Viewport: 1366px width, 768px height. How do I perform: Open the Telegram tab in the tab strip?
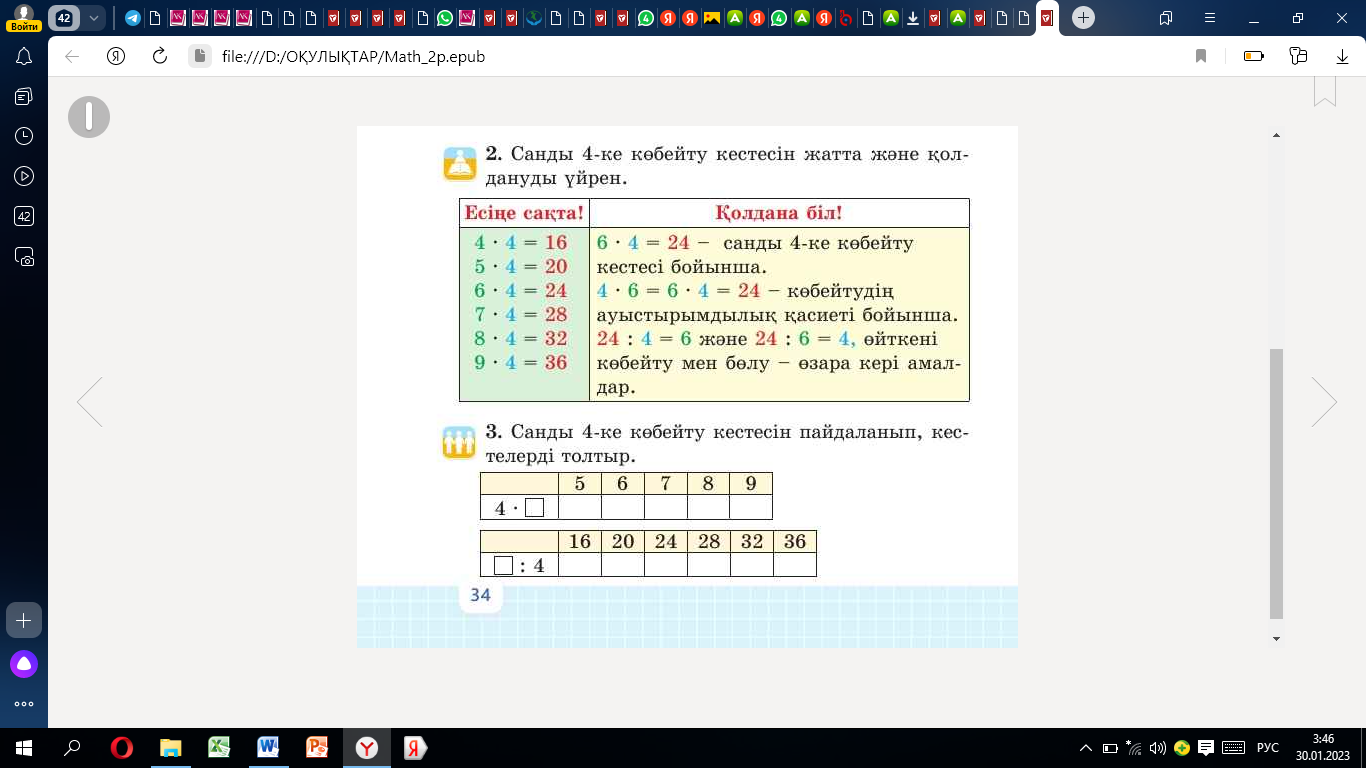point(133,18)
